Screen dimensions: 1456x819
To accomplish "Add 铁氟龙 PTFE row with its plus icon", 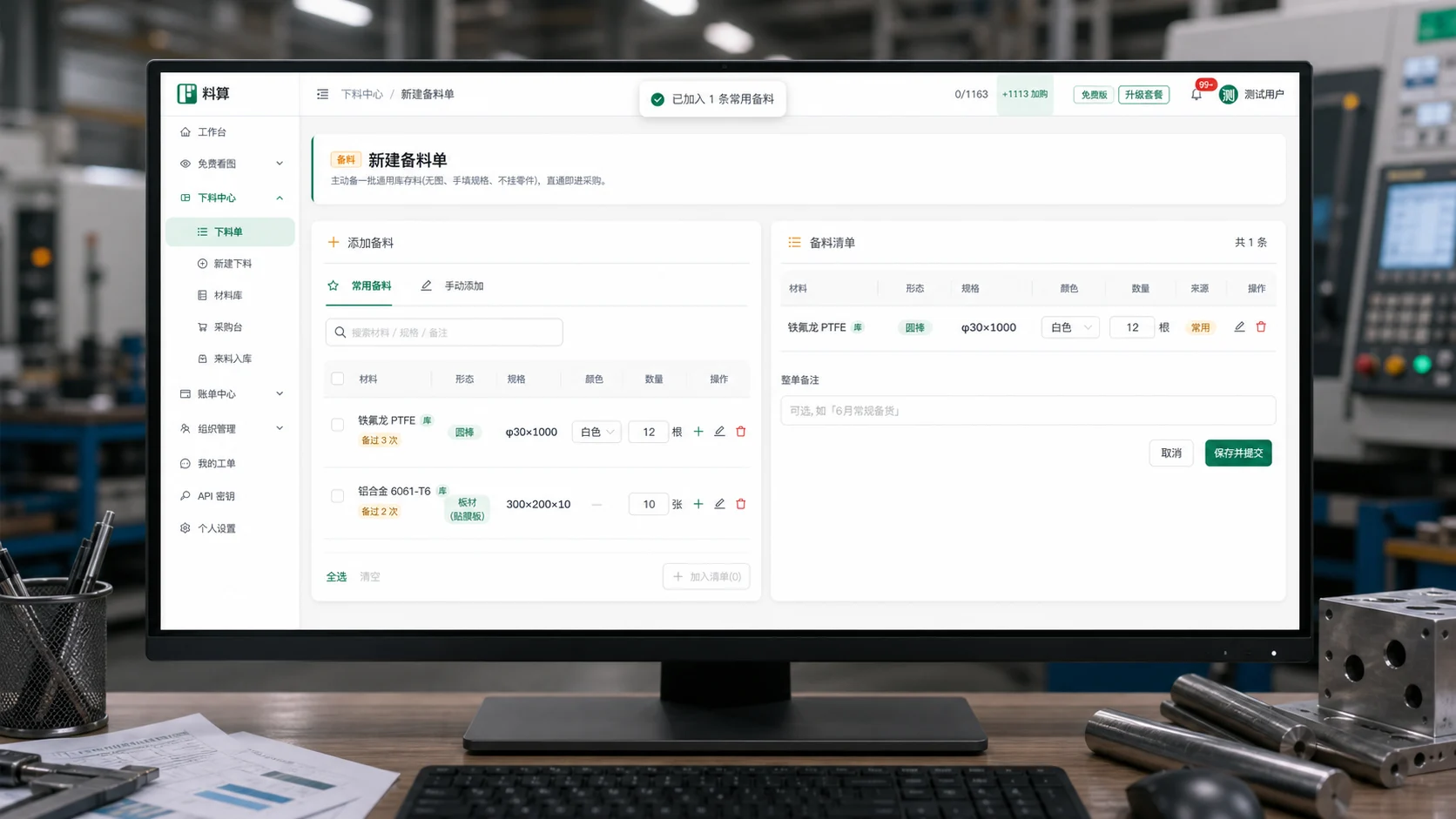I will pos(698,432).
